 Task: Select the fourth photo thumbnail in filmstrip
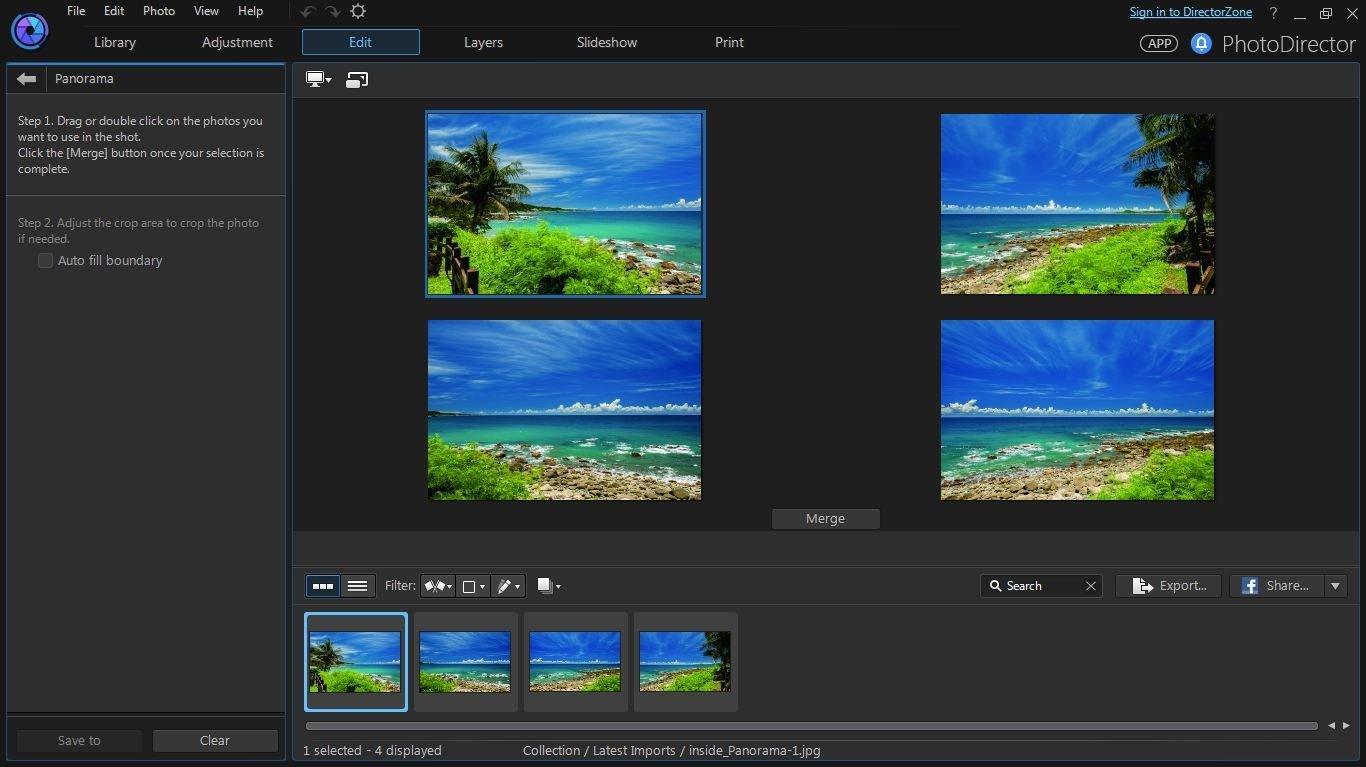coord(685,661)
